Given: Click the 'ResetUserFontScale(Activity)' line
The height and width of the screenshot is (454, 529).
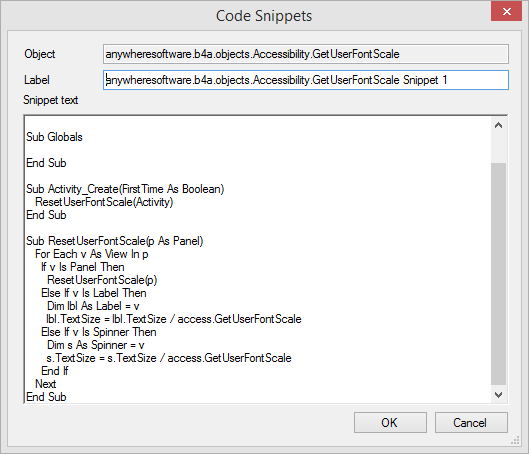Looking at the screenshot, I should click(104, 202).
